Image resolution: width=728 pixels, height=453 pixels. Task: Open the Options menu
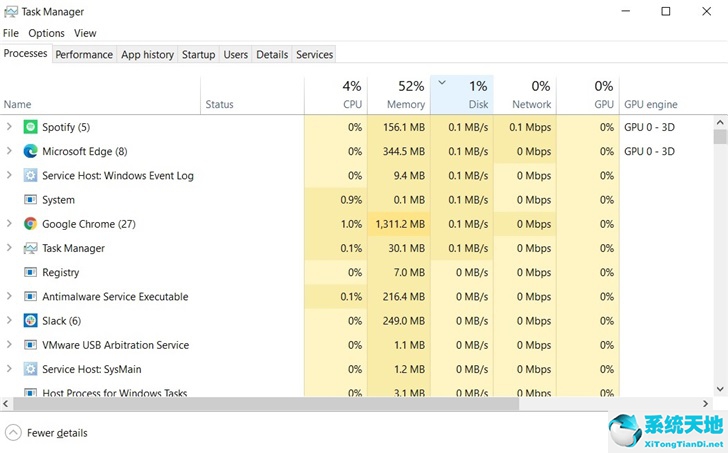pos(46,33)
